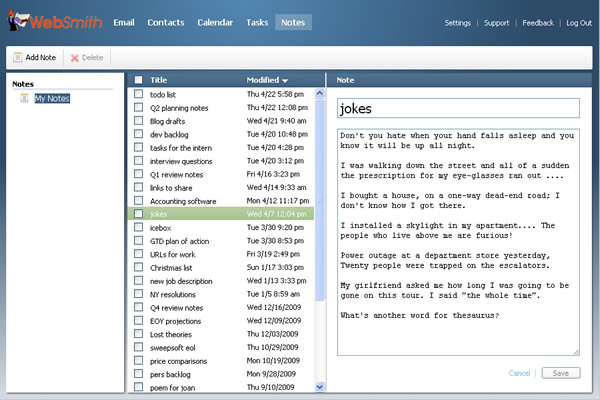Click the Thu 4/22 5:58 pm date

pyautogui.click(x=275, y=94)
